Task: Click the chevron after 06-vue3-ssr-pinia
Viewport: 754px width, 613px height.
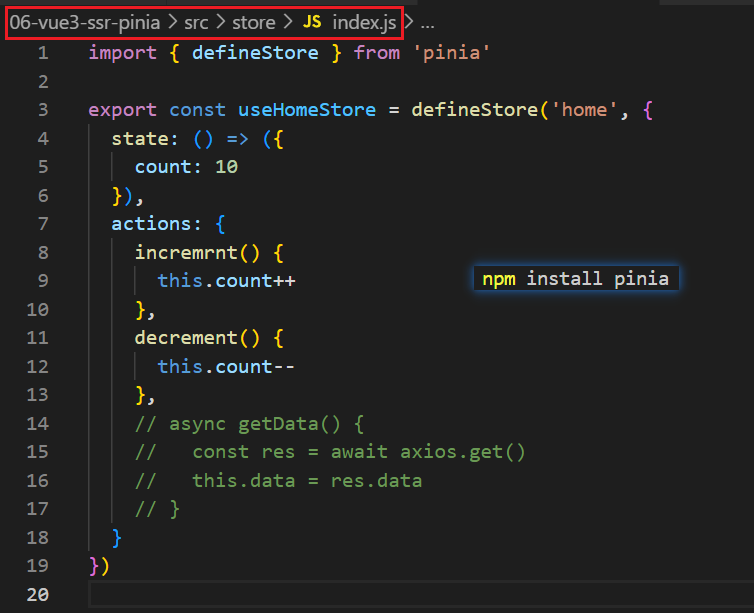Action: pos(173,22)
